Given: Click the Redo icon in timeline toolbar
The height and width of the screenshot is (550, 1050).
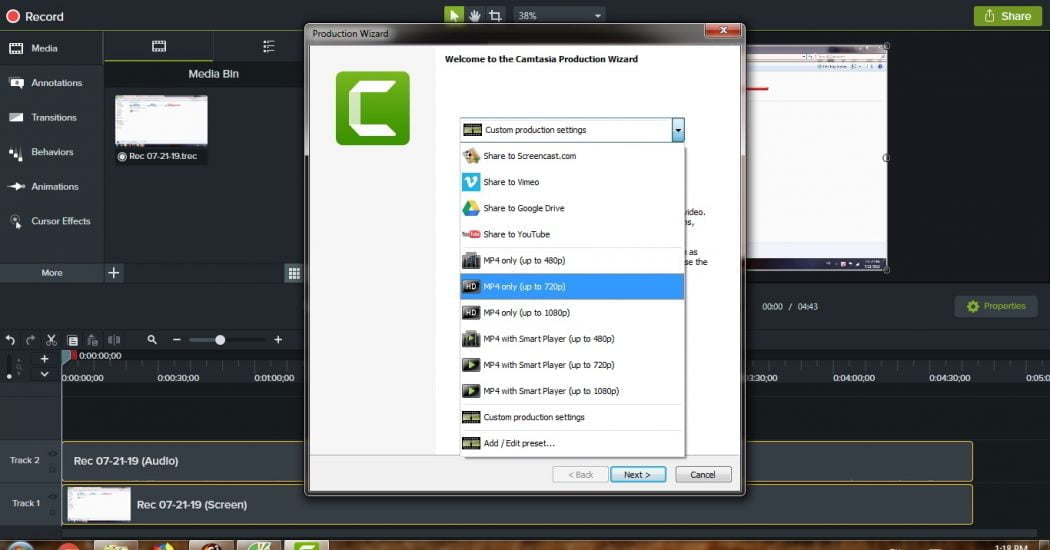Looking at the screenshot, I should pos(31,340).
